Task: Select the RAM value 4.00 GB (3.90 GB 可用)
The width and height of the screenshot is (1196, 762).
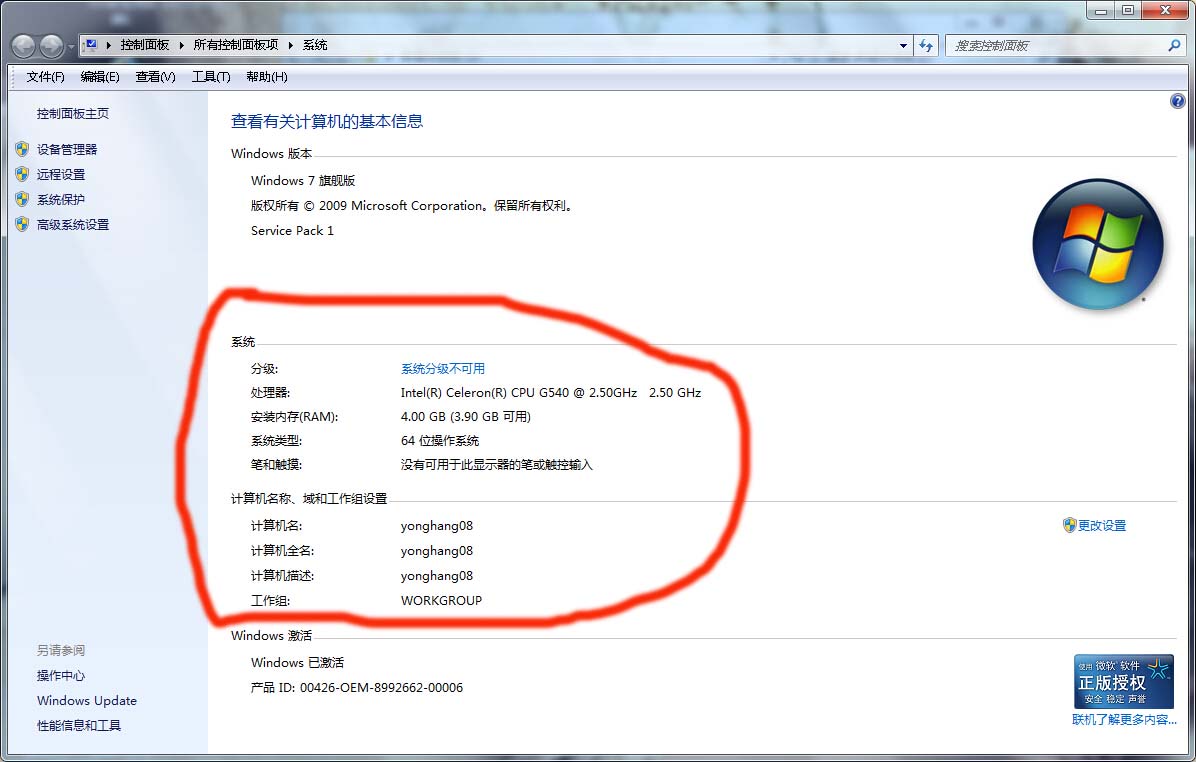Action: [466, 417]
